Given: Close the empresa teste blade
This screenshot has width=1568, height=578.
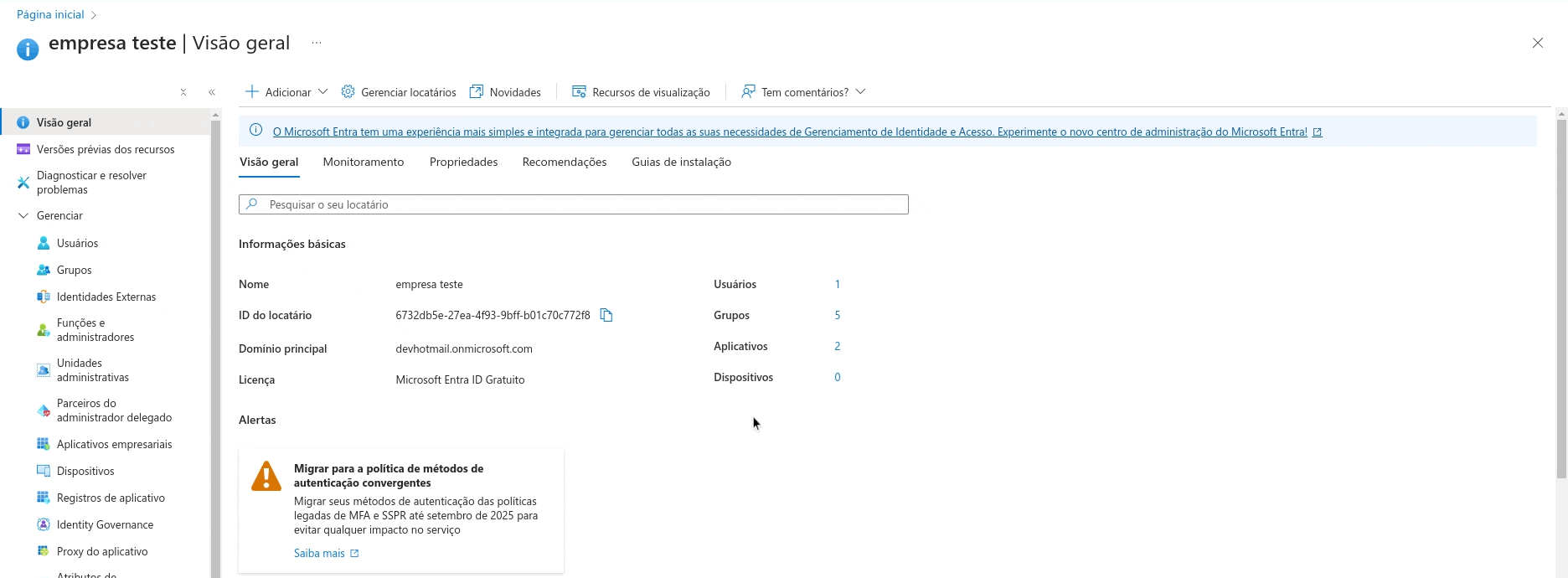Looking at the screenshot, I should pos(1538,43).
